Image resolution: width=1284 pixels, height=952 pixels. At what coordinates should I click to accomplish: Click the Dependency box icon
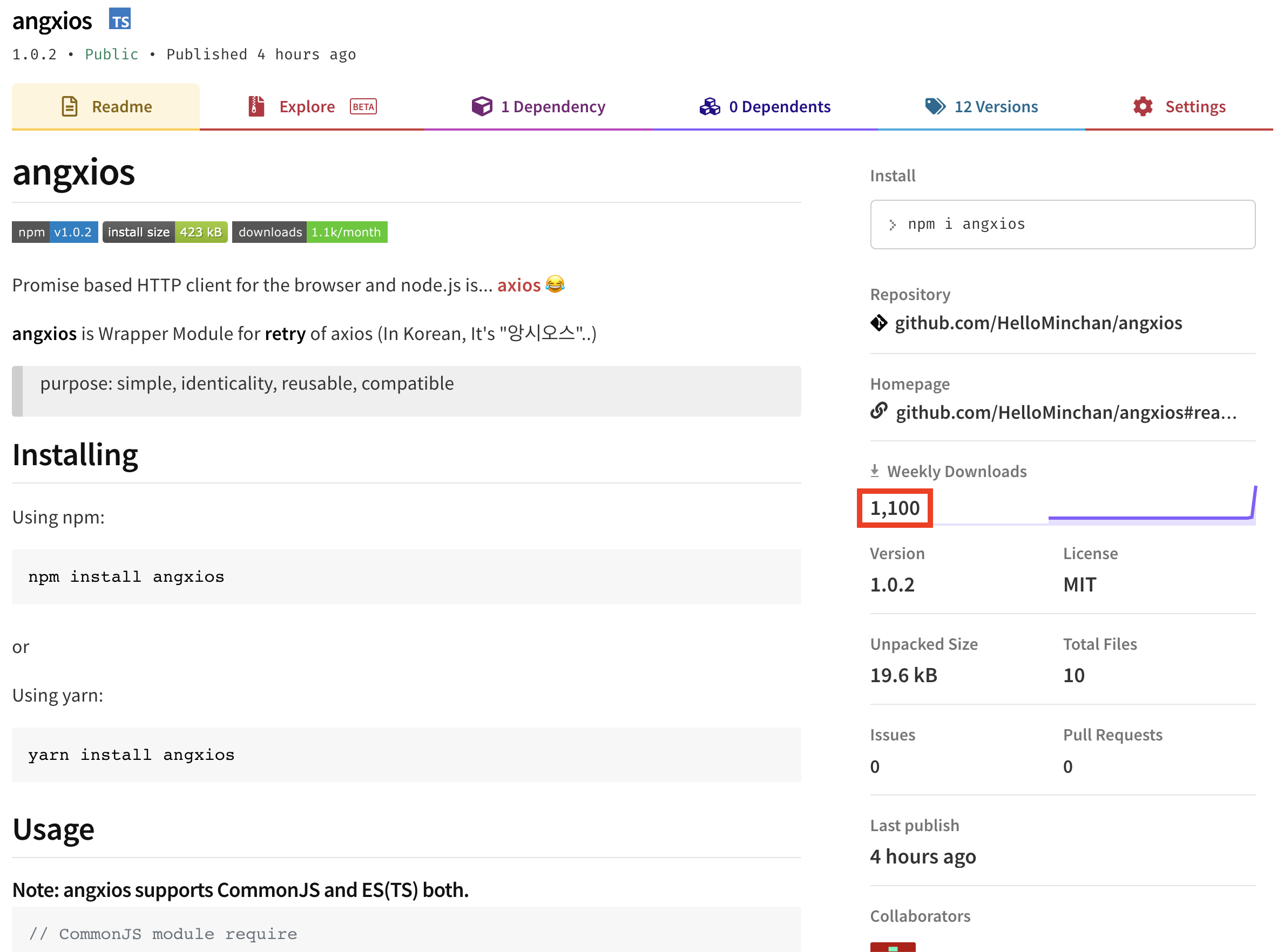482,107
